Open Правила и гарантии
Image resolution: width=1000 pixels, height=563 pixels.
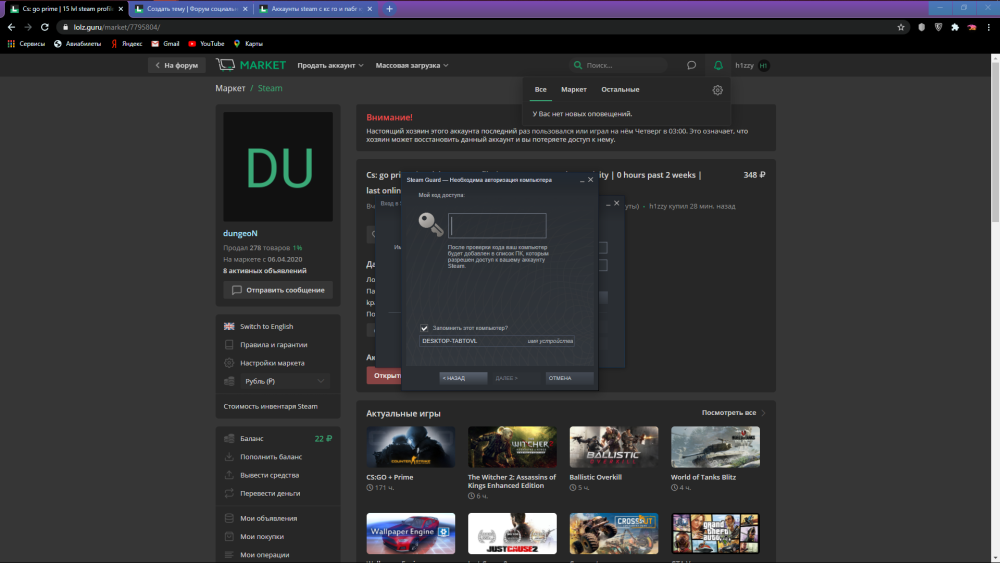point(274,345)
